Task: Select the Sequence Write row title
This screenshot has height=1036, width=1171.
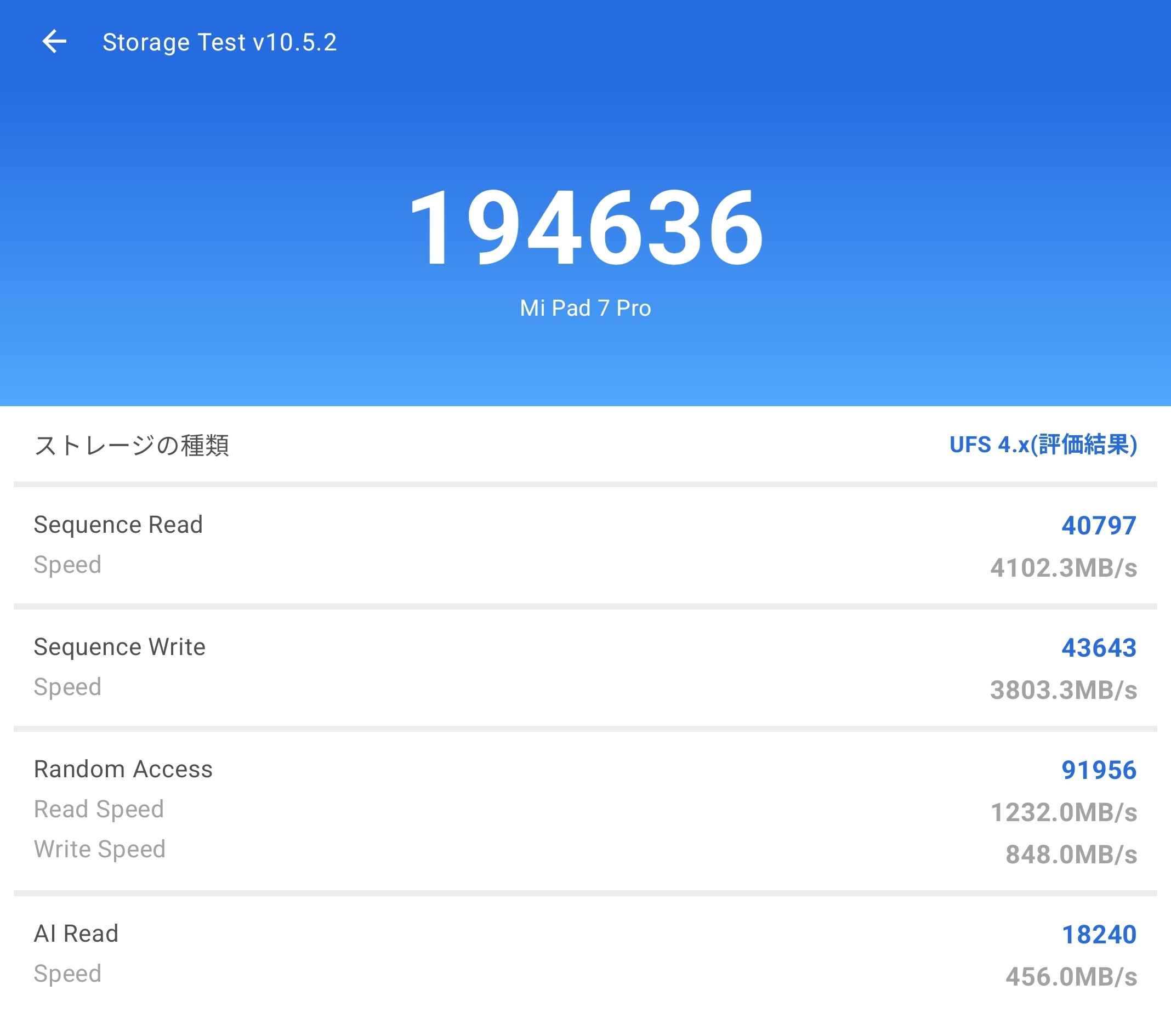Action: pos(120,647)
